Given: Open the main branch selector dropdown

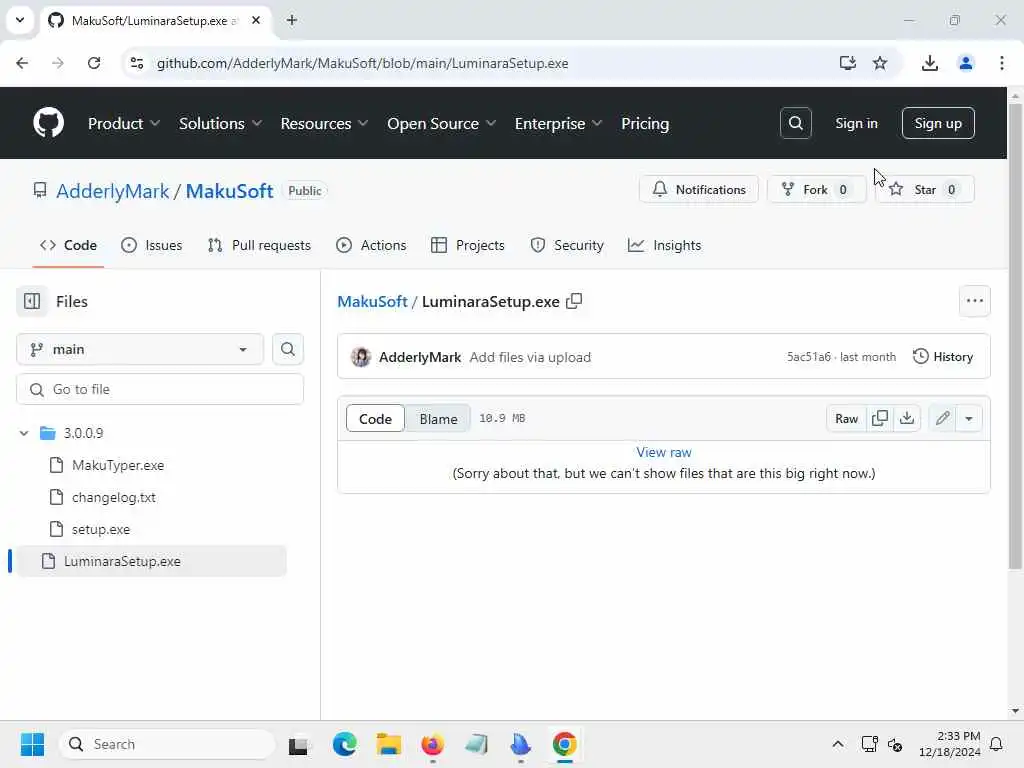Looking at the screenshot, I should (x=140, y=349).
